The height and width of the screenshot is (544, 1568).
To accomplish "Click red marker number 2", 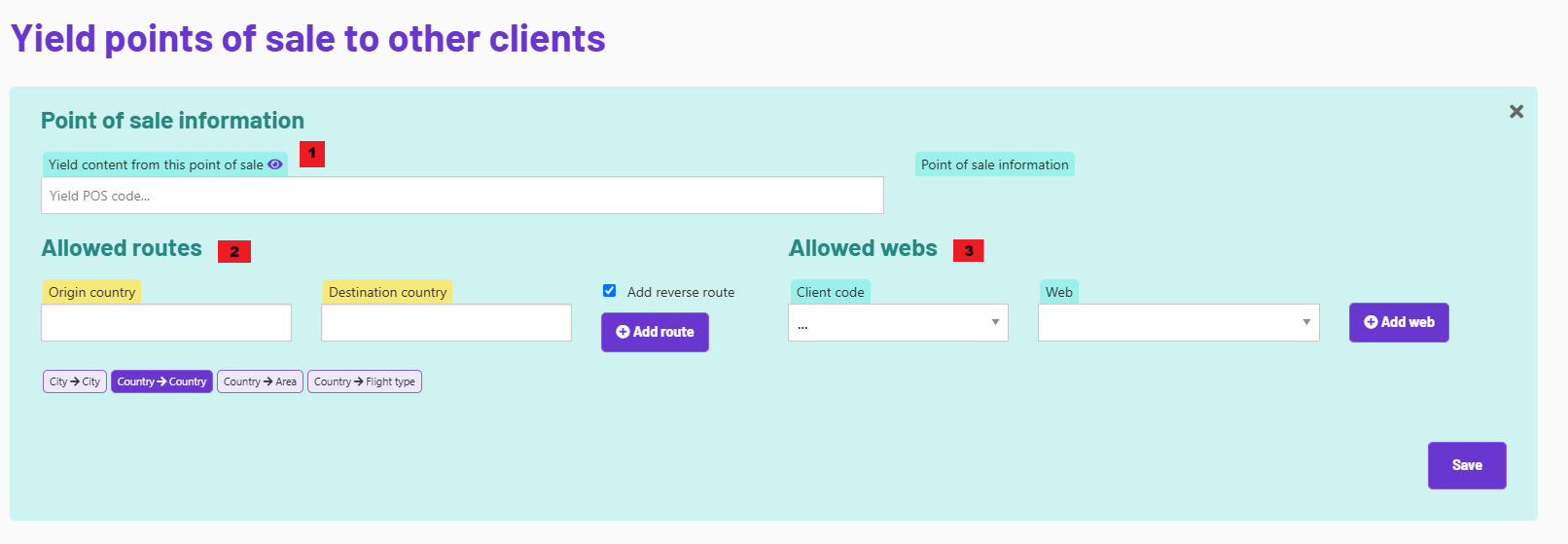I will pyautogui.click(x=234, y=251).
